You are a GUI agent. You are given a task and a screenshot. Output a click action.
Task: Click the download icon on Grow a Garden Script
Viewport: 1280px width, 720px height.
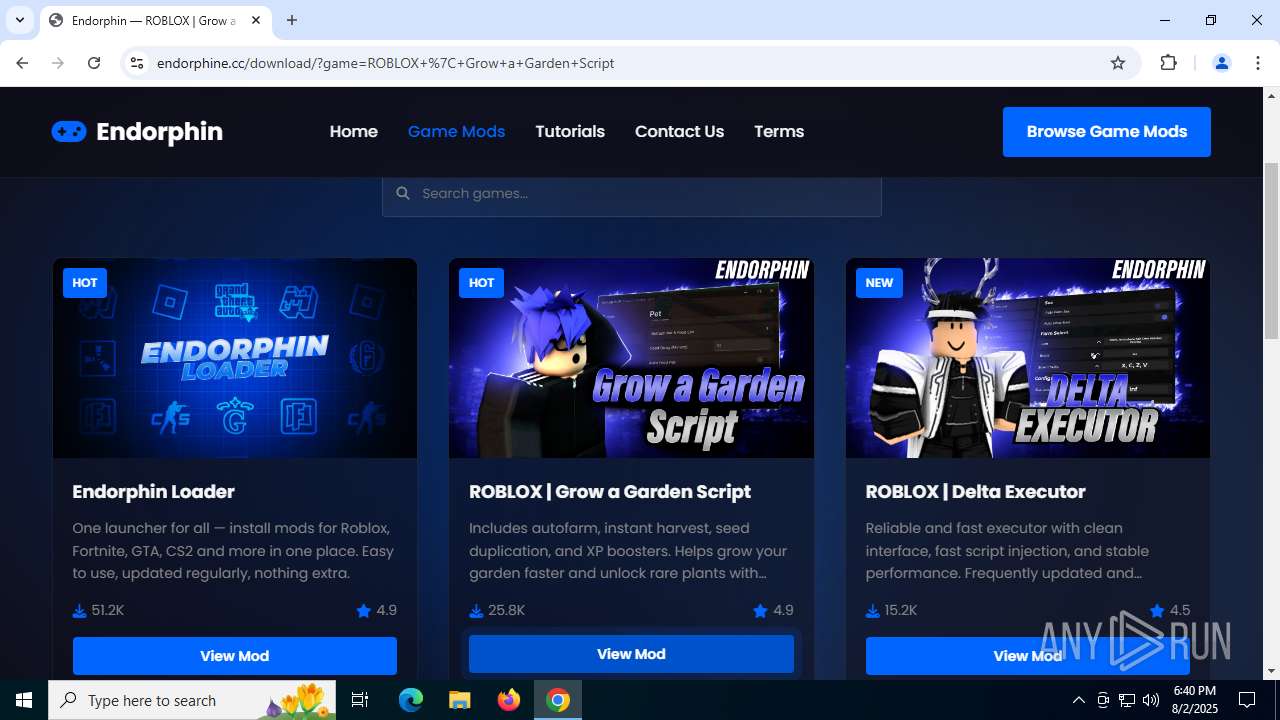[476, 610]
